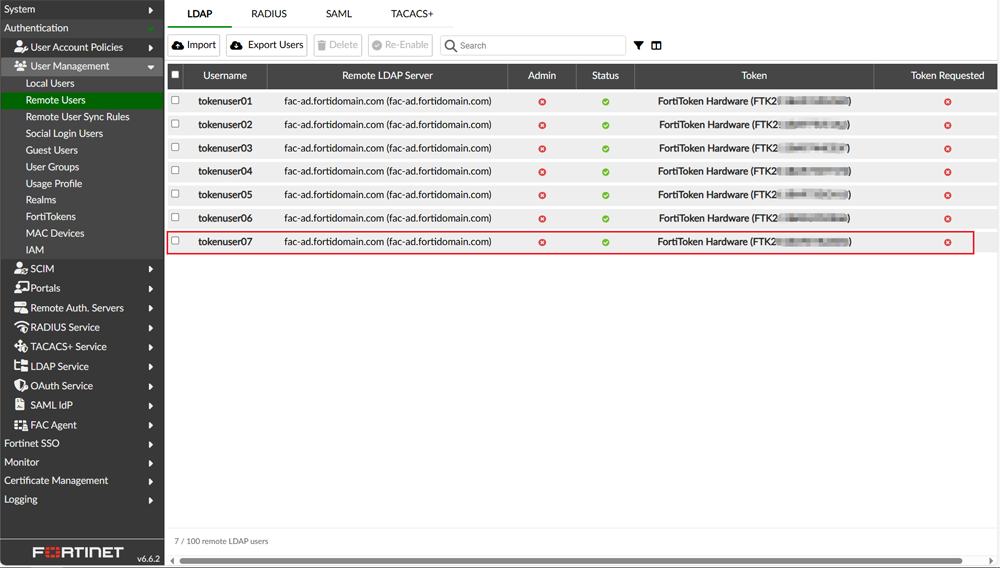The height and width of the screenshot is (568, 1000).
Task: Expand the Certificate Management section
Action: 80,481
